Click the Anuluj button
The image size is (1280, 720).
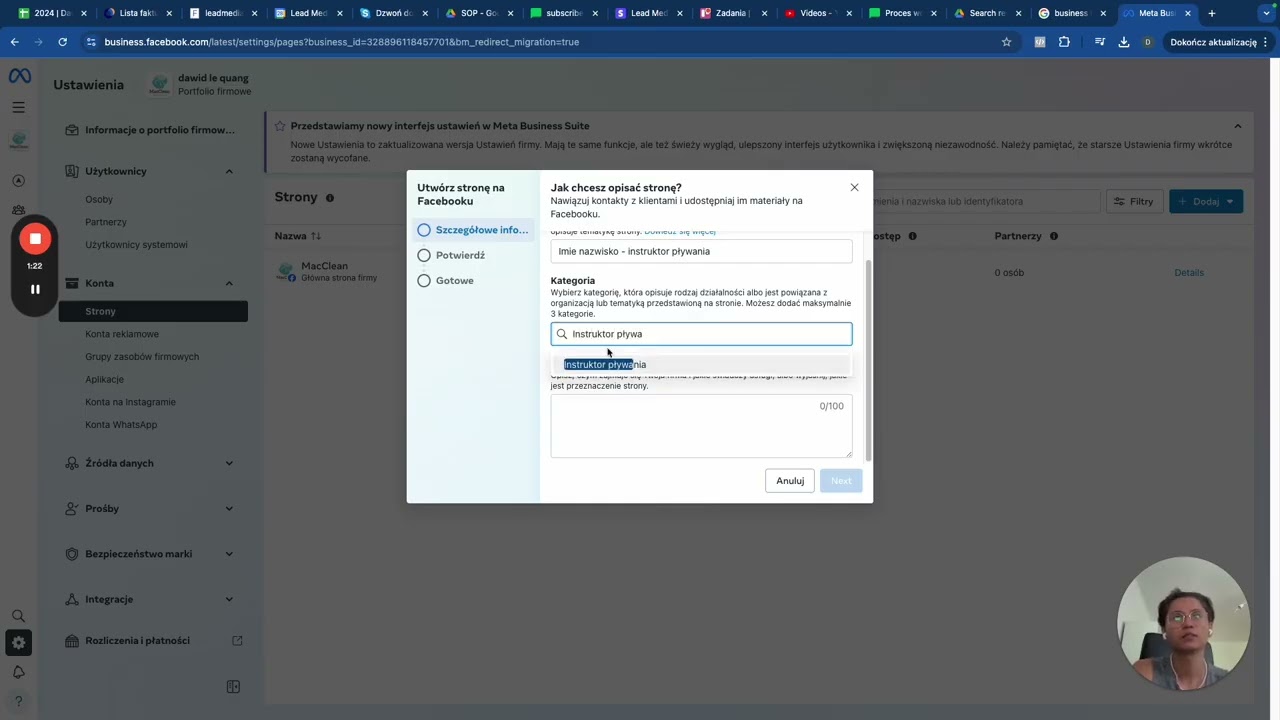pyautogui.click(x=790, y=481)
